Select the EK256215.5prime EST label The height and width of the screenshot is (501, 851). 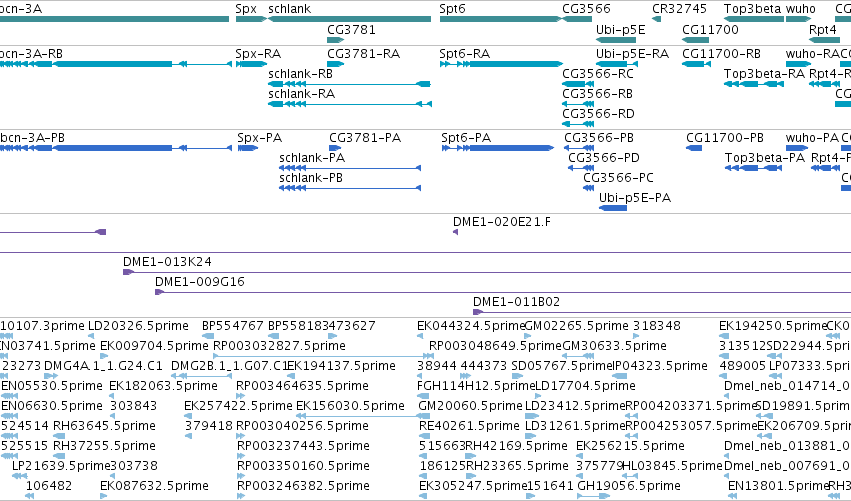tap(630, 446)
